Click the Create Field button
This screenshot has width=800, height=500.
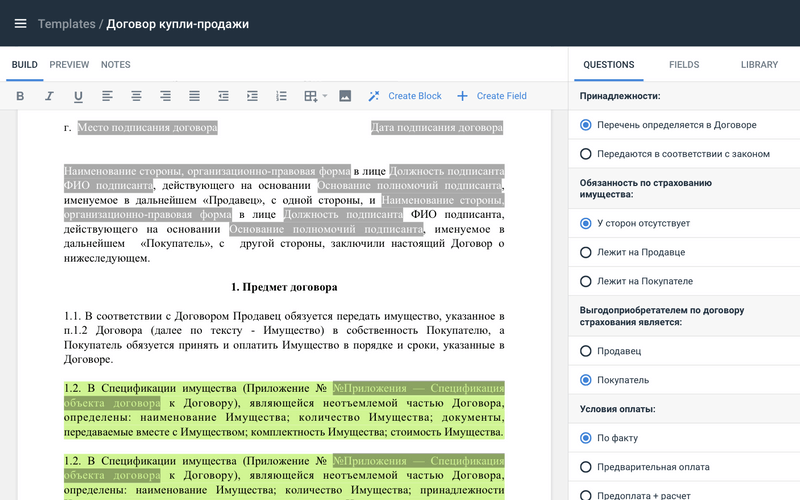491,96
